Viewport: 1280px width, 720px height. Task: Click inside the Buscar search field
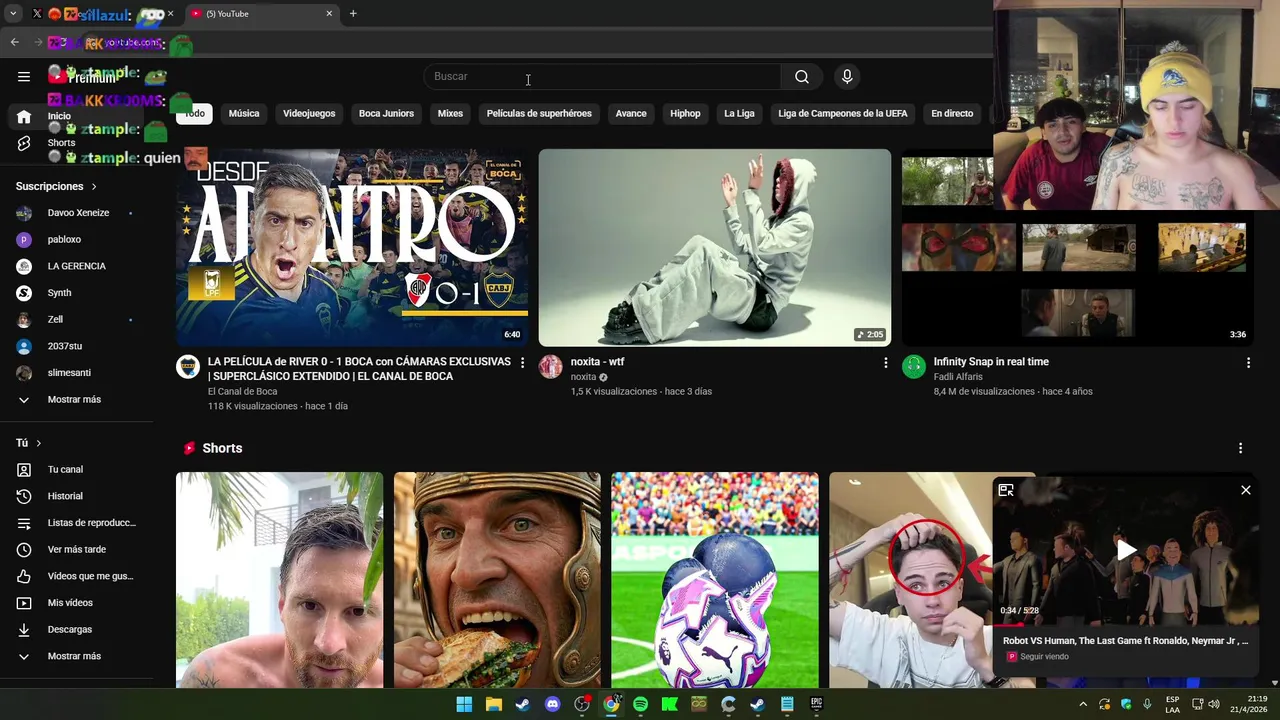602,77
